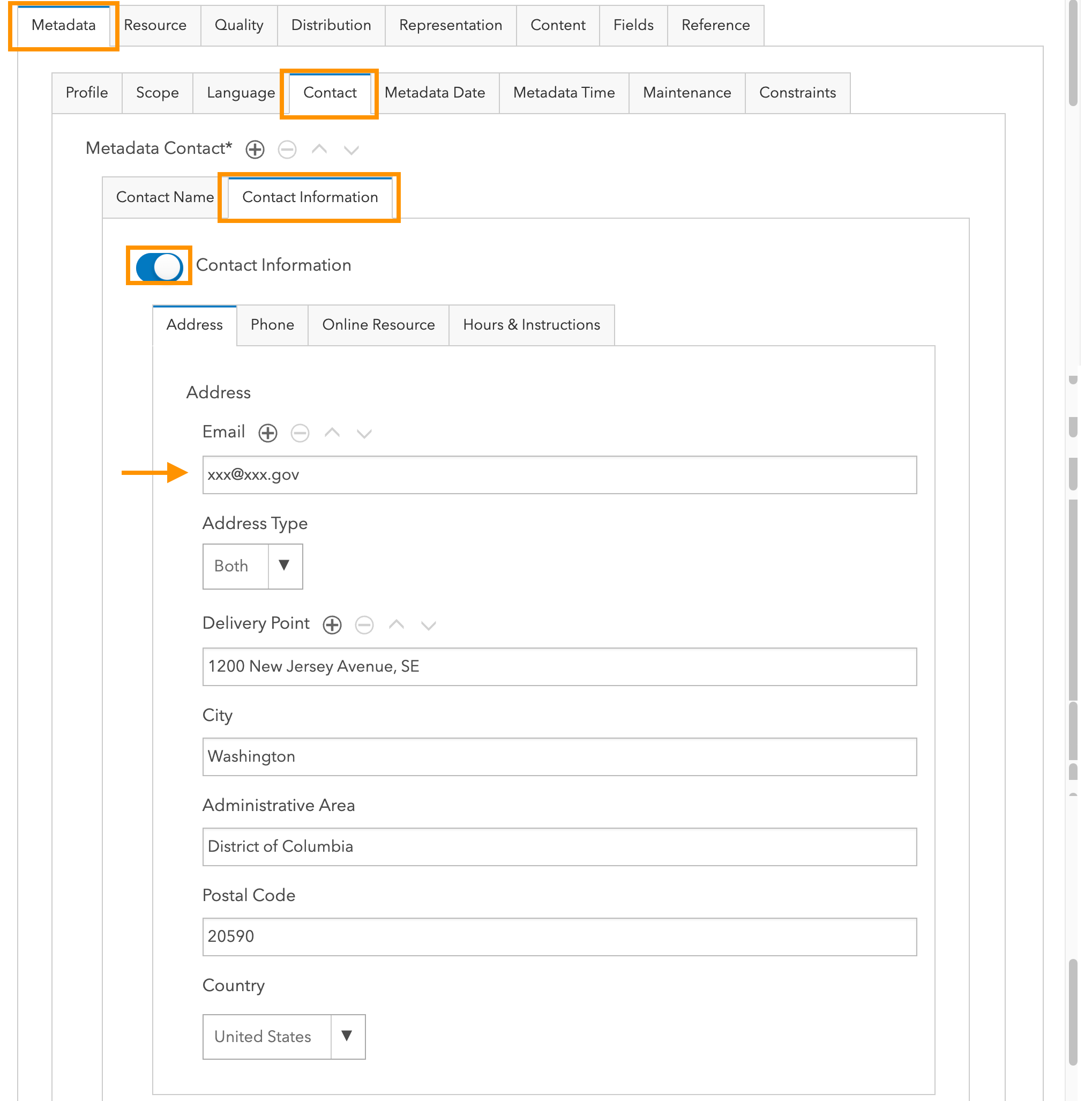
Task: Remove the Delivery Point entry
Action: point(364,624)
